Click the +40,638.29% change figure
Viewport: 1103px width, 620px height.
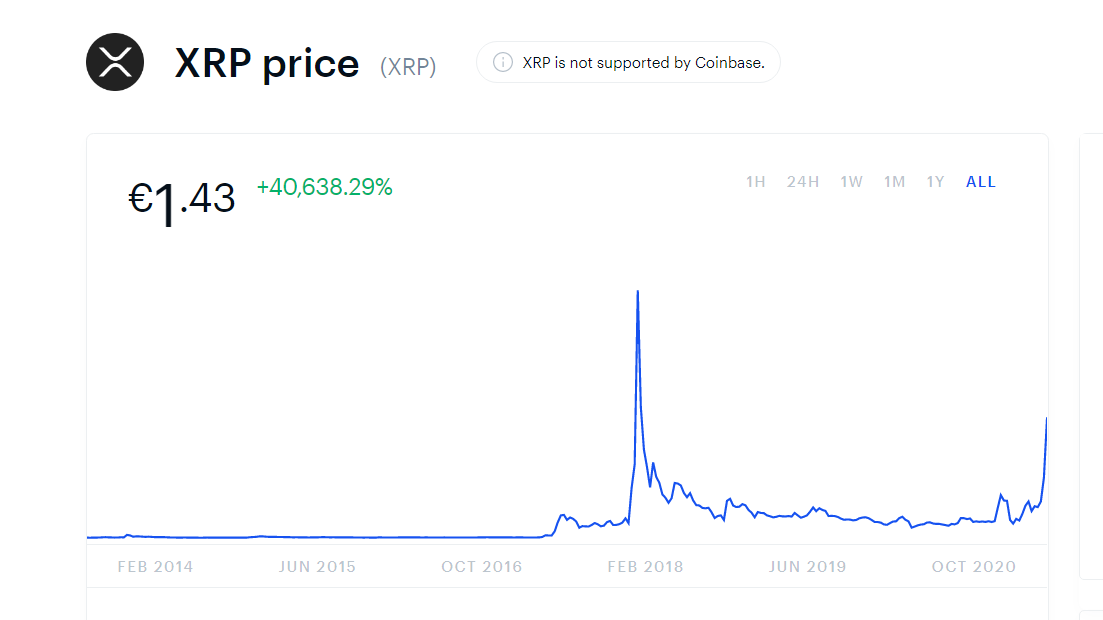coord(324,187)
